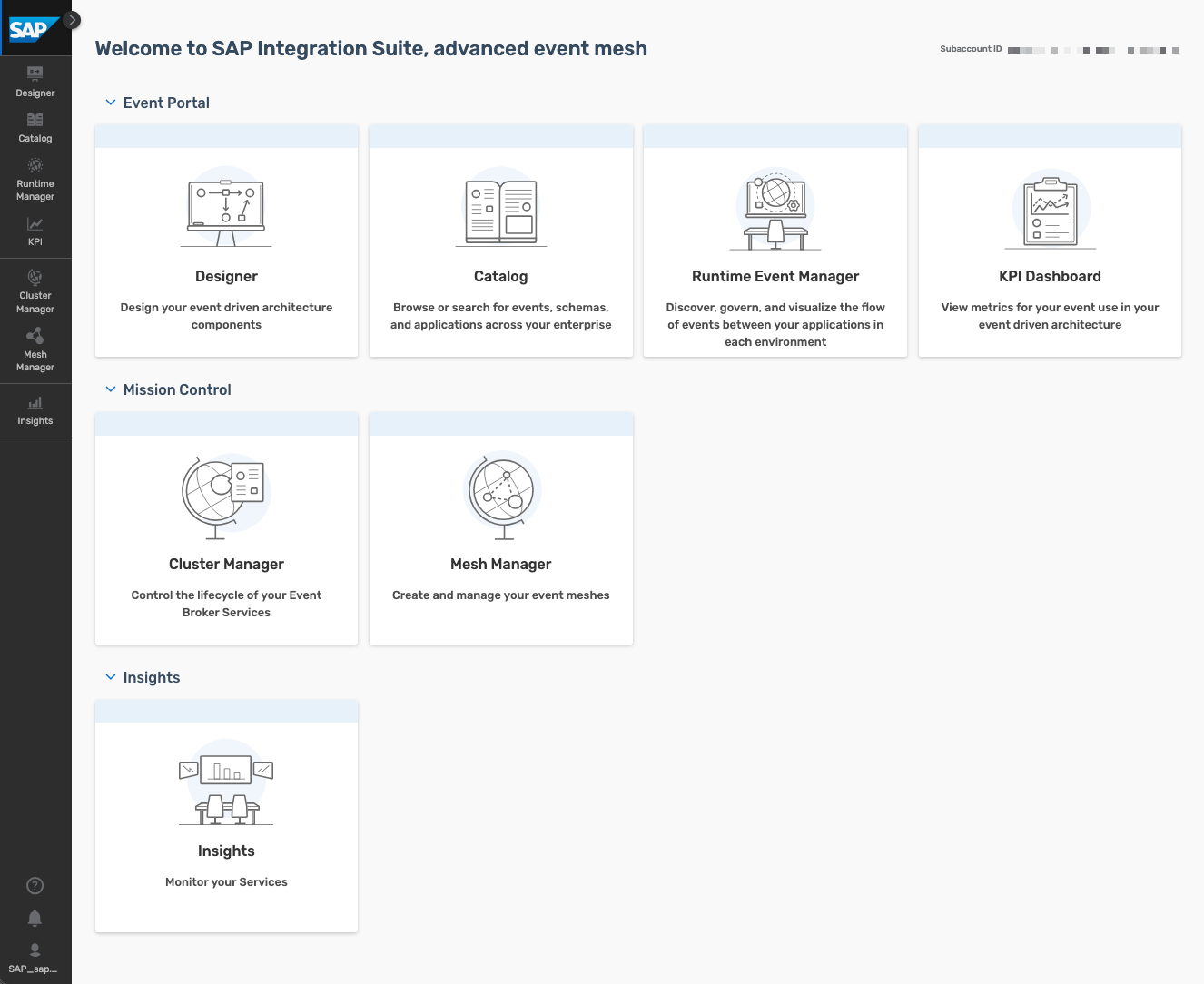Click the KPI Dashboard clipboard illustration
This screenshot has height=984, width=1204.
(x=1051, y=209)
